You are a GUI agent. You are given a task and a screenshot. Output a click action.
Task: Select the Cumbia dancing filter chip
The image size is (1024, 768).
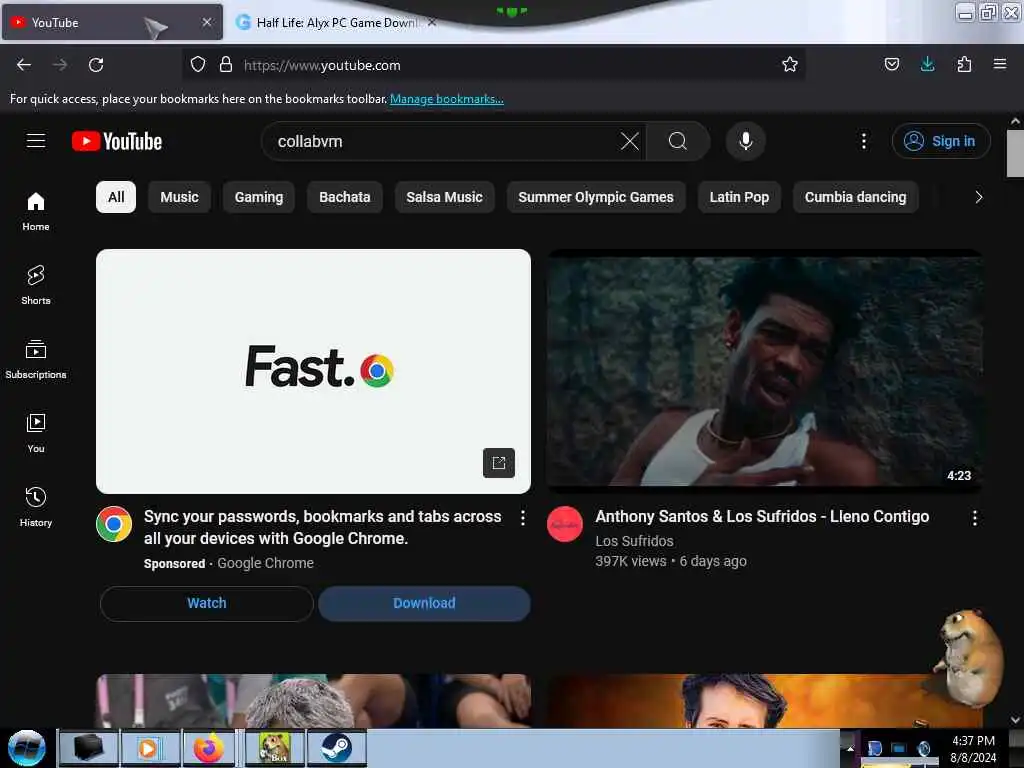click(x=856, y=197)
